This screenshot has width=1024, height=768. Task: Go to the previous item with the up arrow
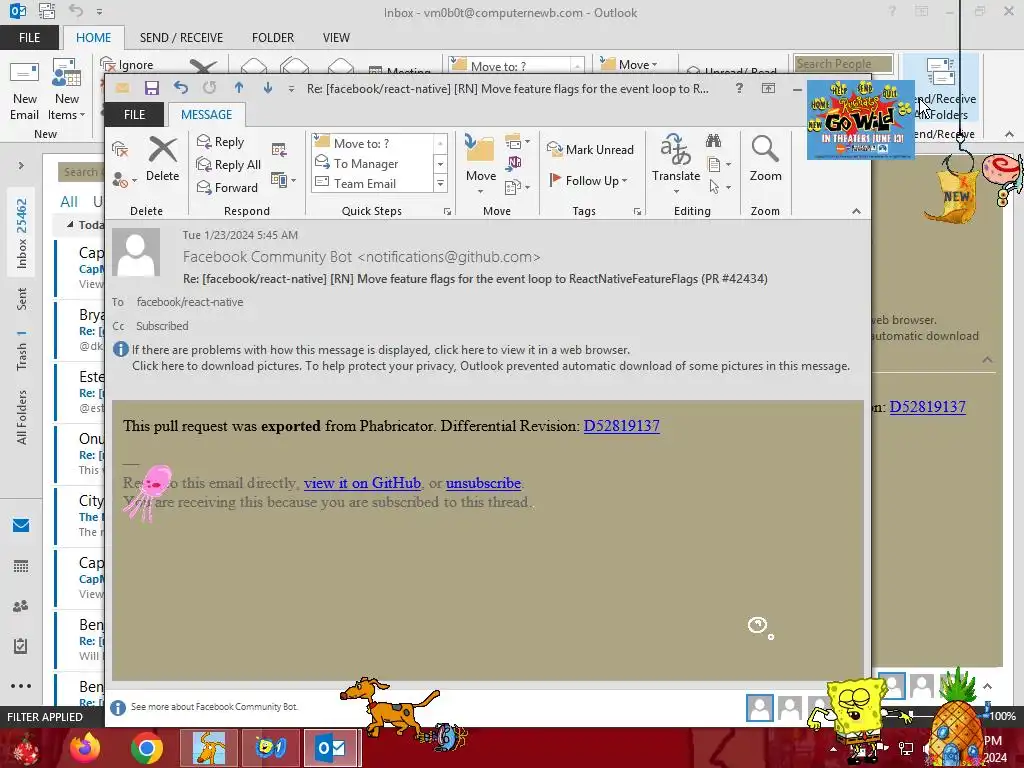click(x=239, y=88)
